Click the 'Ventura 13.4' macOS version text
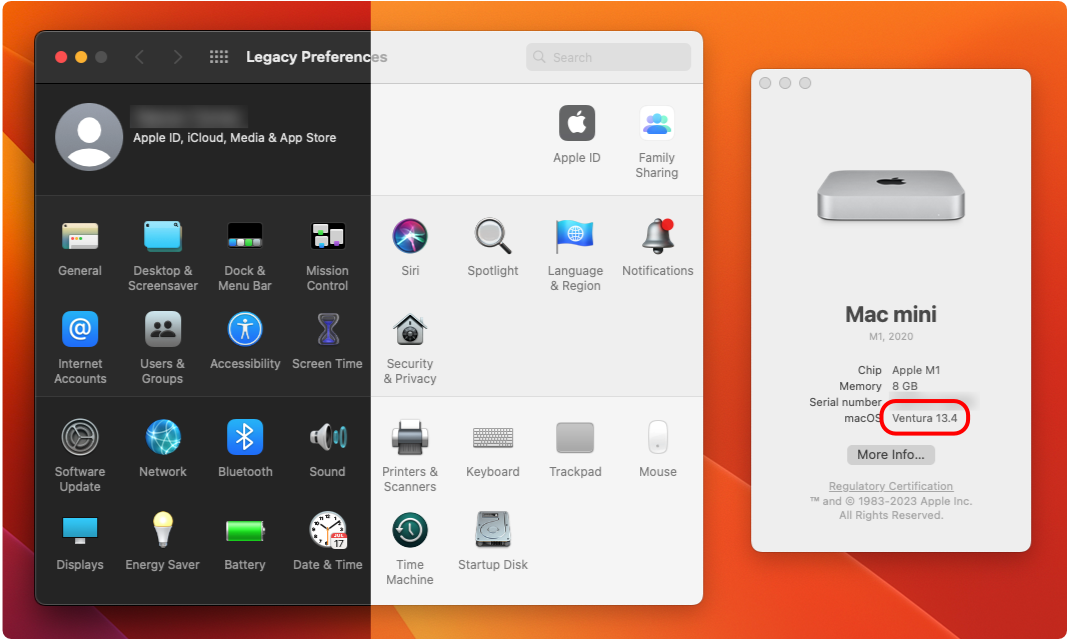 tap(925, 418)
